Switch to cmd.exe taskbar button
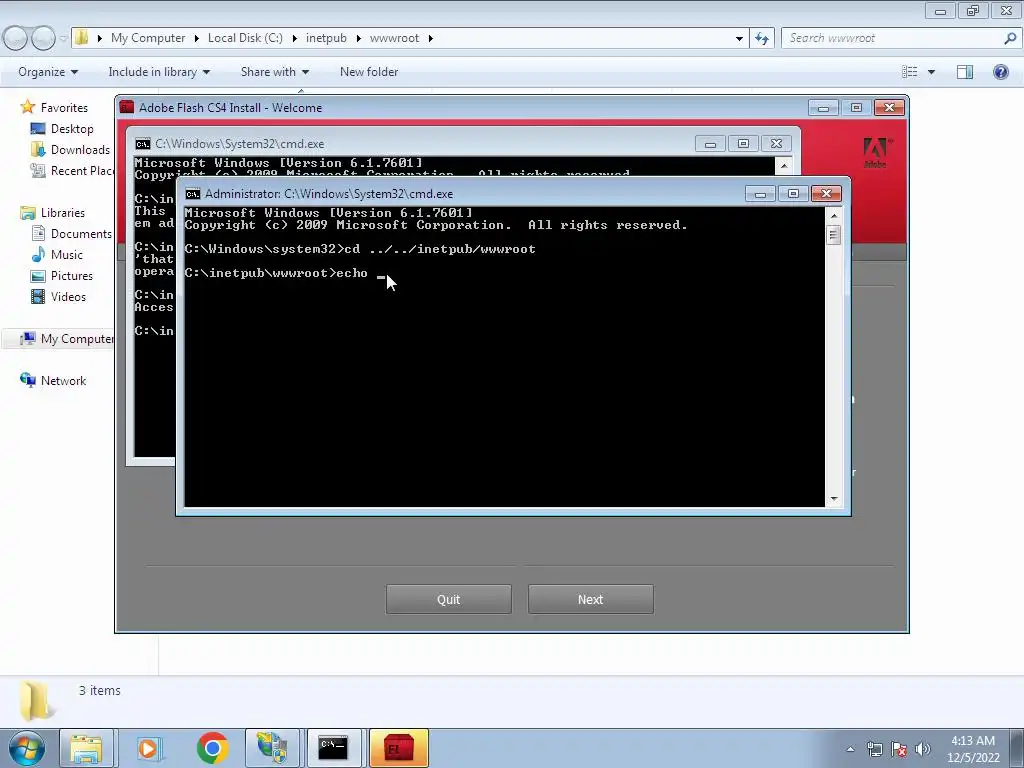The width and height of the screenshot is (1024, 768). [334, 748]
